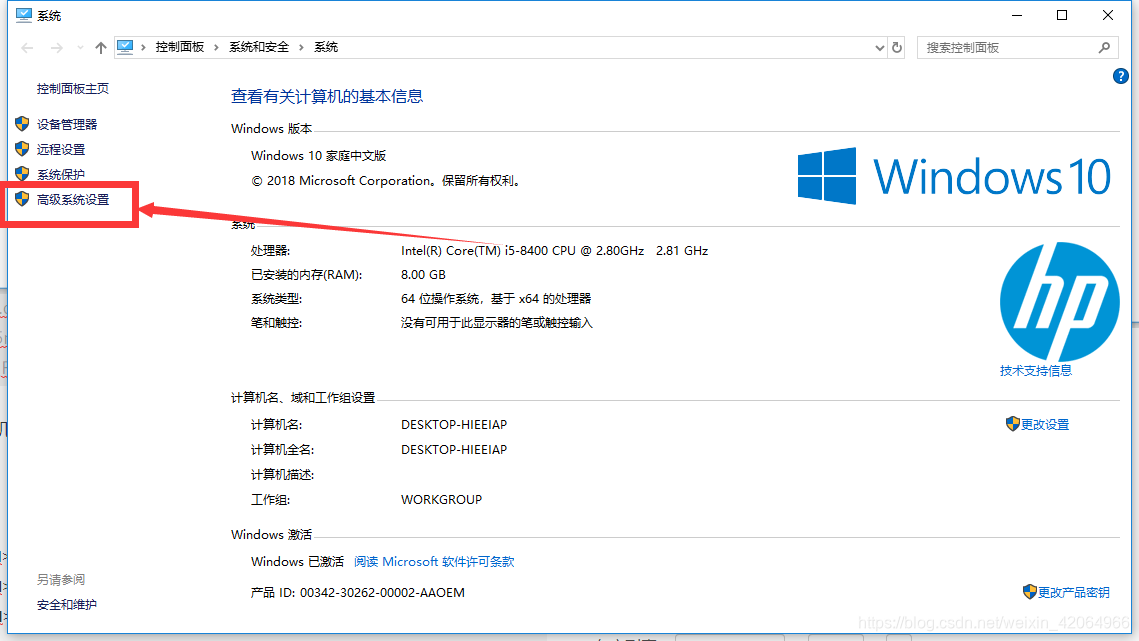Select 系统和安全 breadcrumb in address bar
This screenshot has height=641, width=1139.
coord(259,47)
